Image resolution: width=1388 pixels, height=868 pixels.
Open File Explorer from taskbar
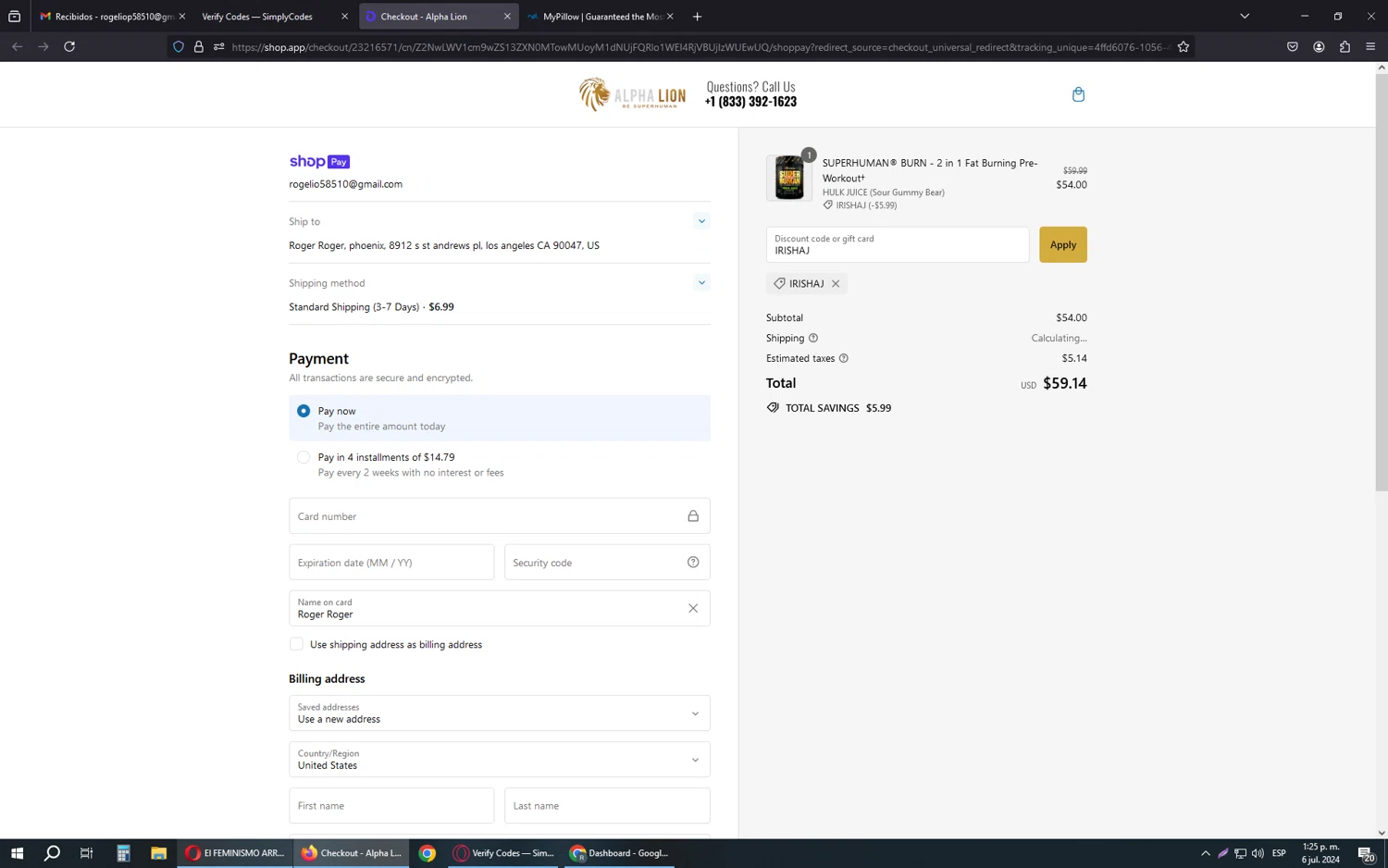pyautogui.click(x=158, y=853)
